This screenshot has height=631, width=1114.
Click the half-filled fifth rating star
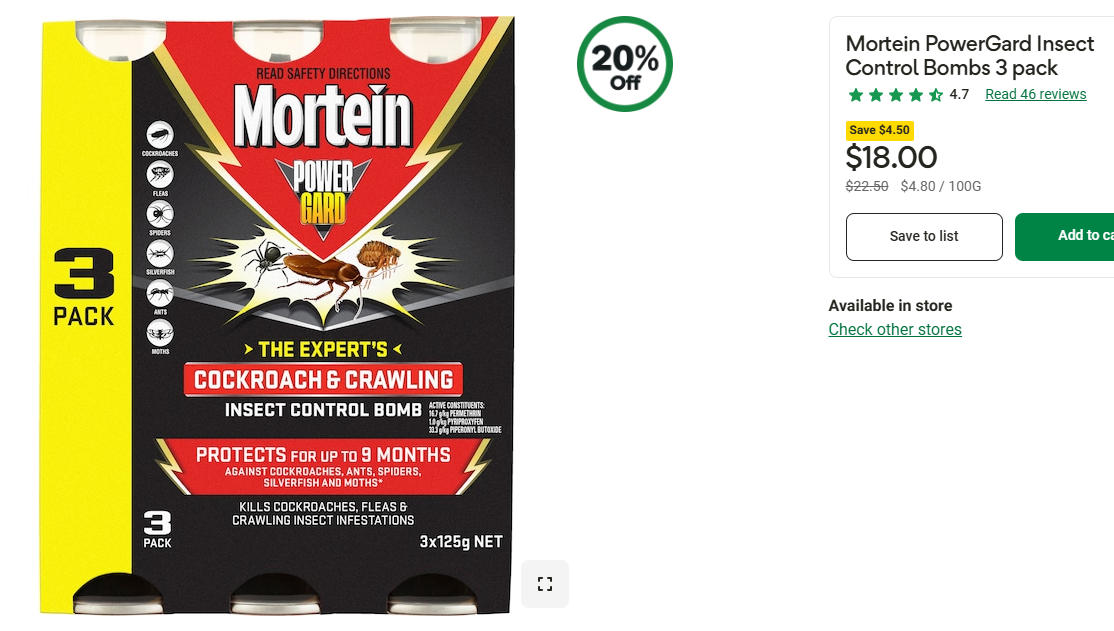936,95
